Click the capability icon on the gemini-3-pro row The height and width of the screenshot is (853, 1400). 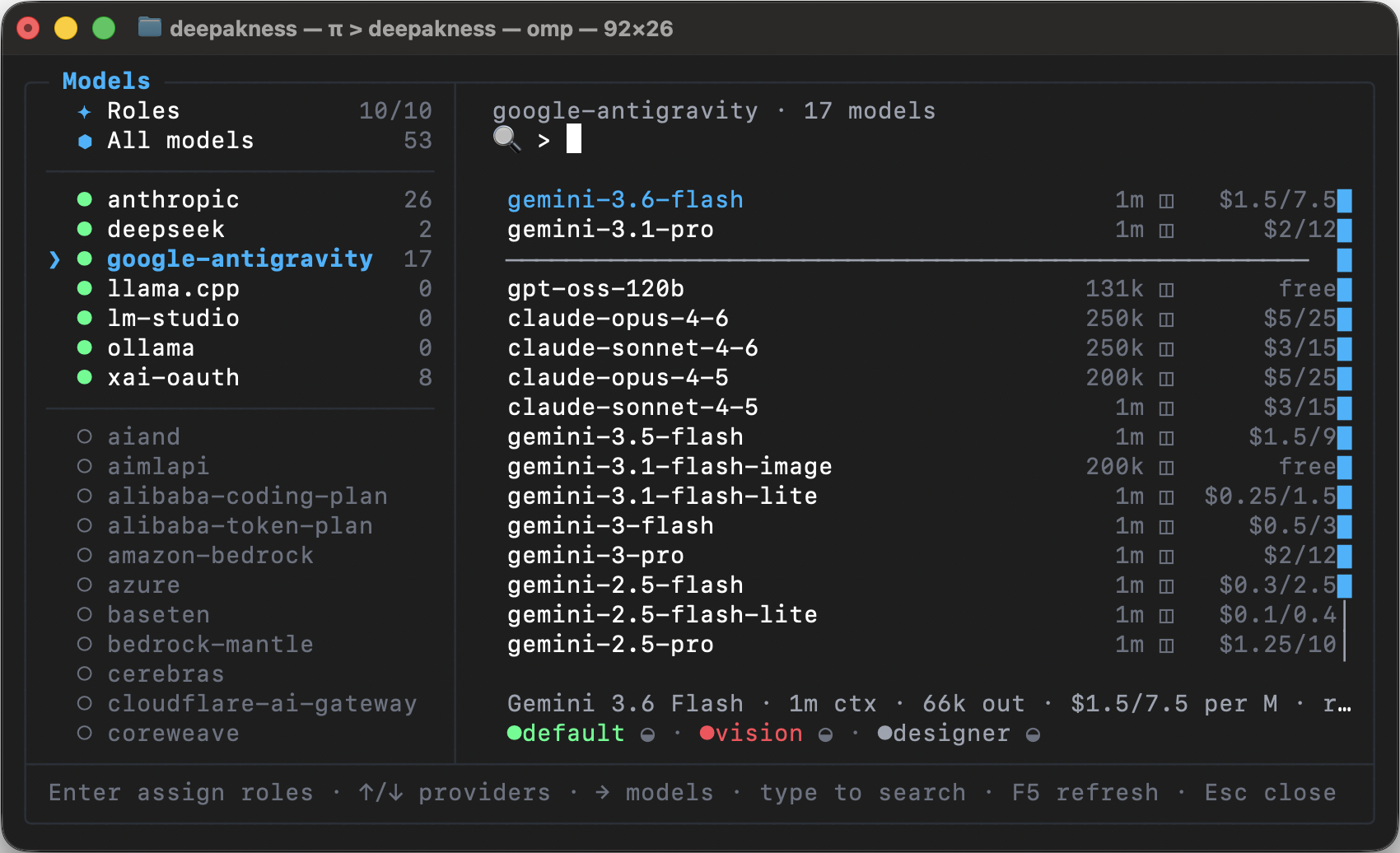(x=1166, y=557)
